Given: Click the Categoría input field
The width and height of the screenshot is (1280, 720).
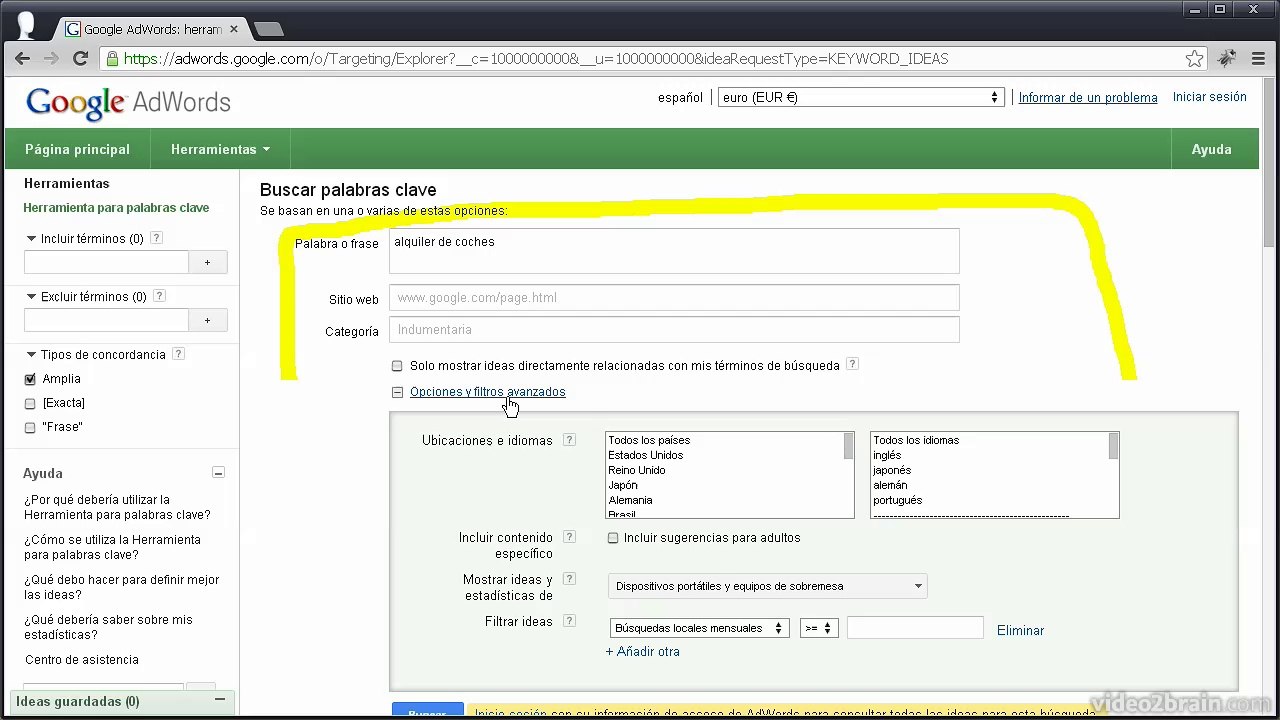Looking at the screenshot, I should (674, 329).
